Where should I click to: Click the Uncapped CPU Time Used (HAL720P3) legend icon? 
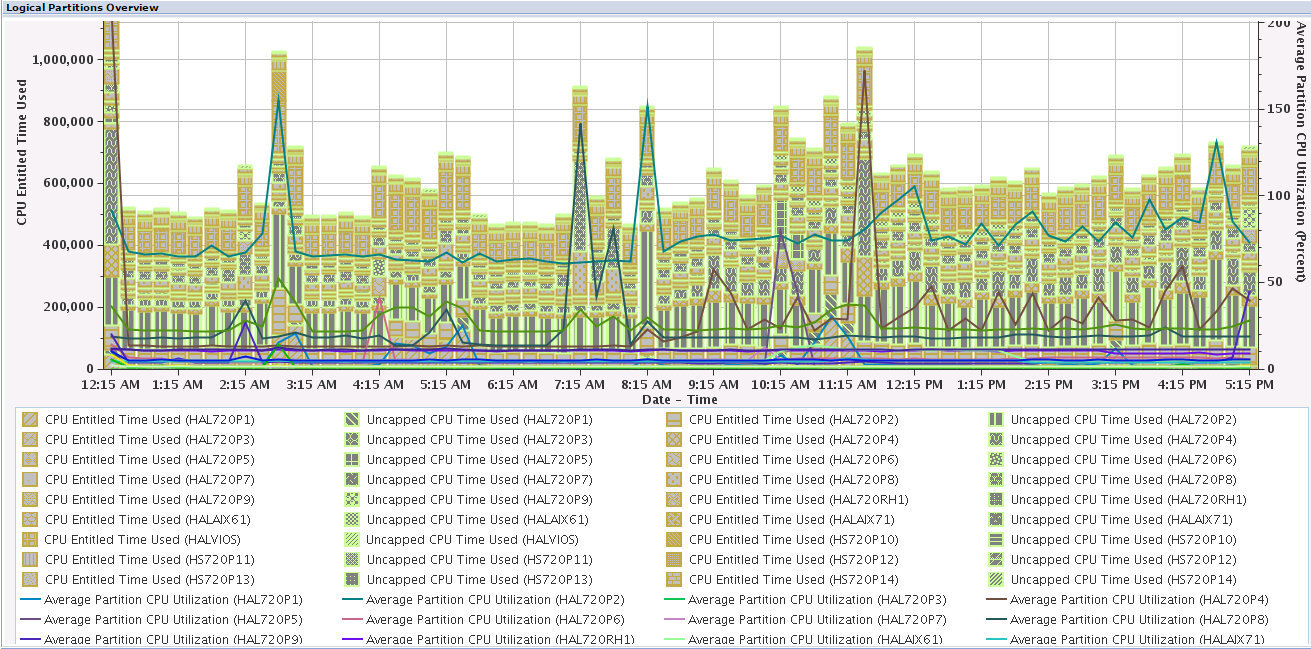tap(352, 440)
